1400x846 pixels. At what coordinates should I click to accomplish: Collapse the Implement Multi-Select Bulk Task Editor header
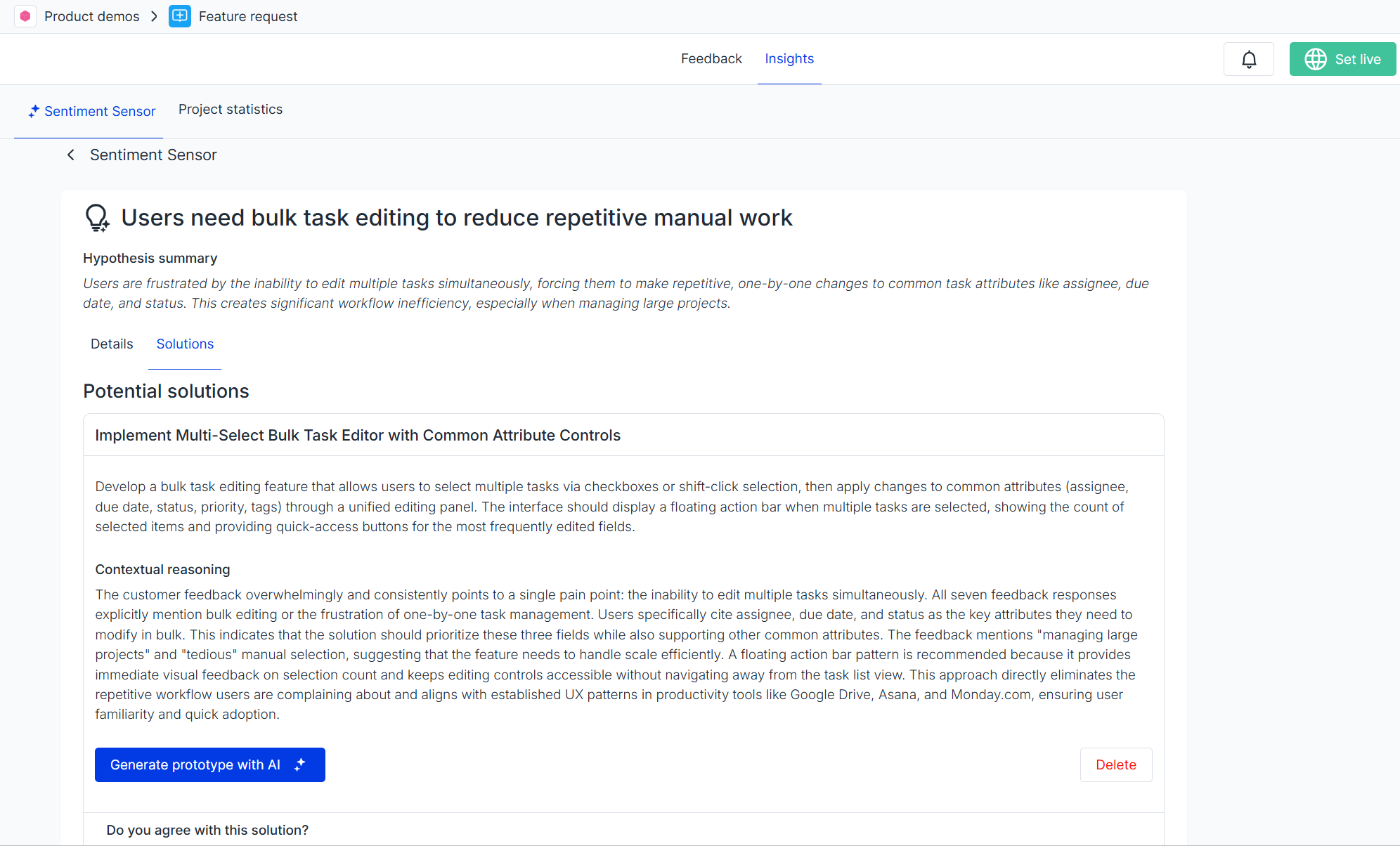pos(357,435)
